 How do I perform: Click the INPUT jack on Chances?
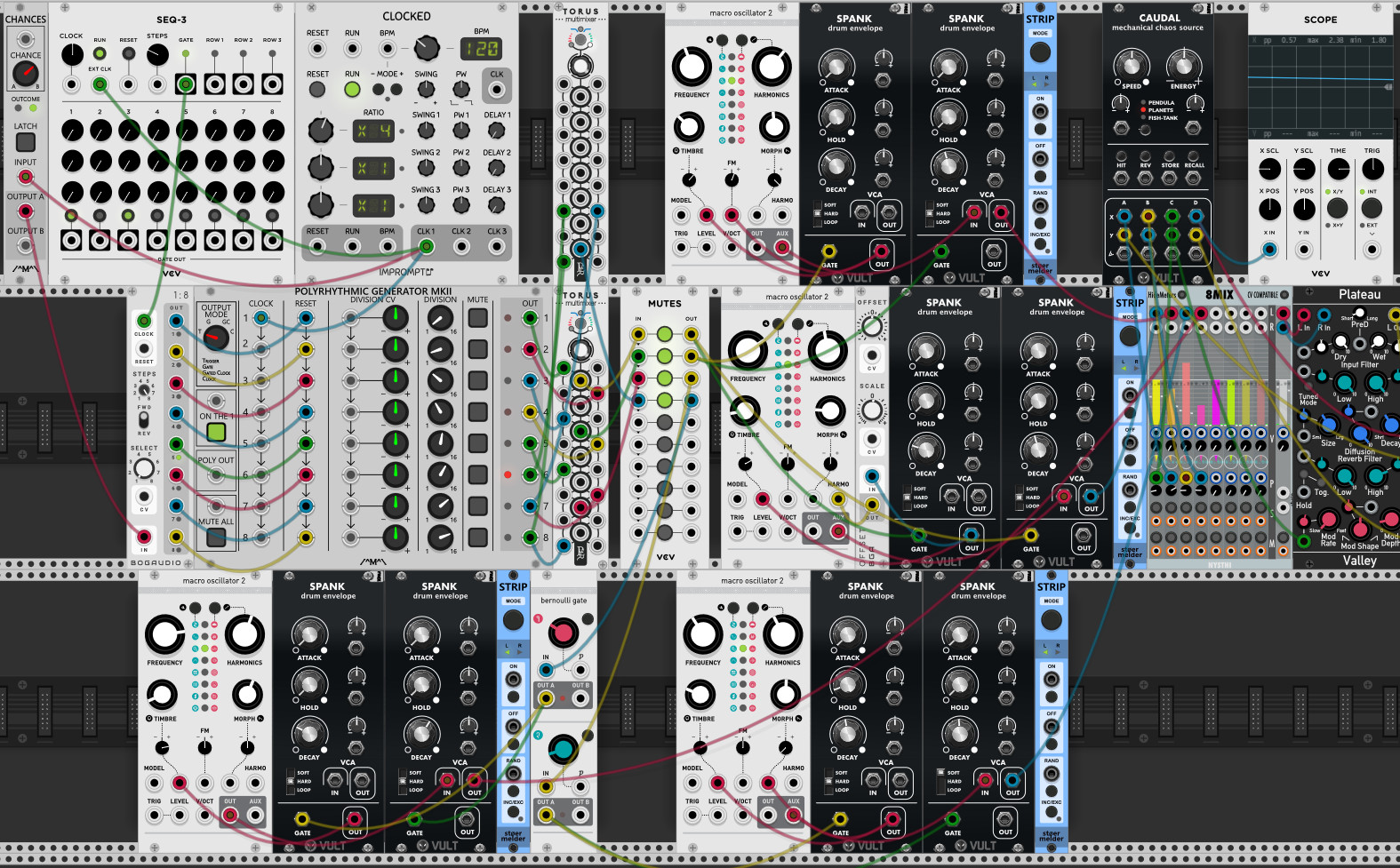[x=25, y=177]
